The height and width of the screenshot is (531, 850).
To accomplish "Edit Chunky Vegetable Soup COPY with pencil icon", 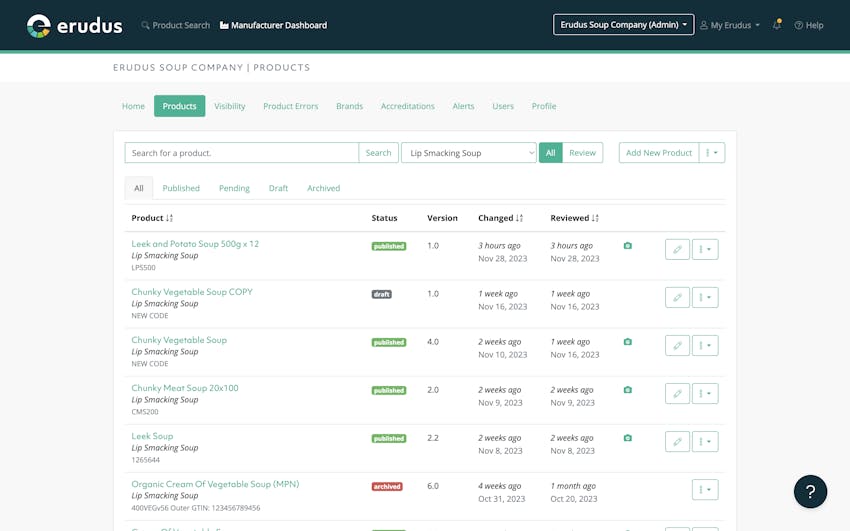I will pos(678,297).
